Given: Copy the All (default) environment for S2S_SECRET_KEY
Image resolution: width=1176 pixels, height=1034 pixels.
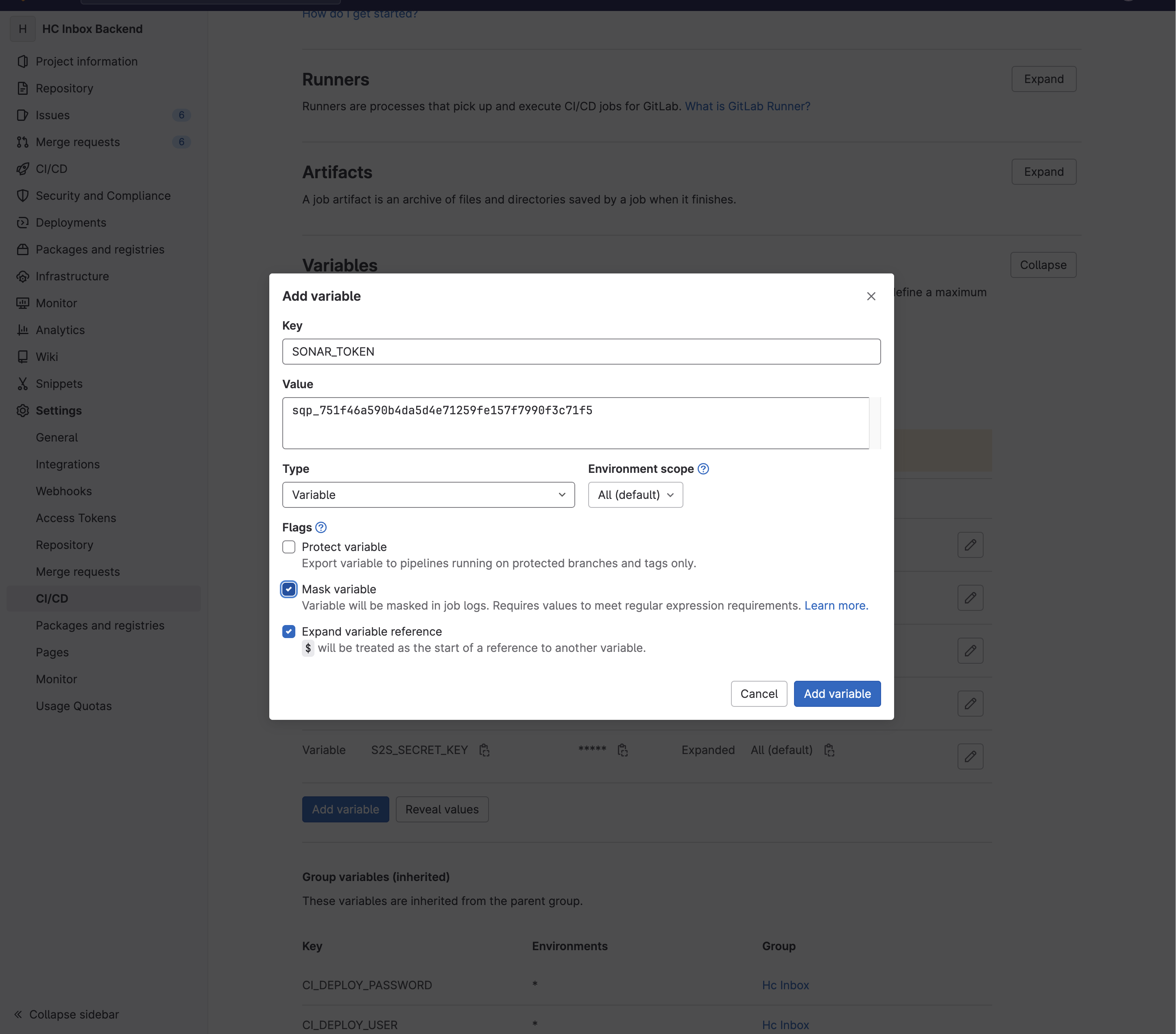Looking at the screenshot, I should click(x=829, y=750).
